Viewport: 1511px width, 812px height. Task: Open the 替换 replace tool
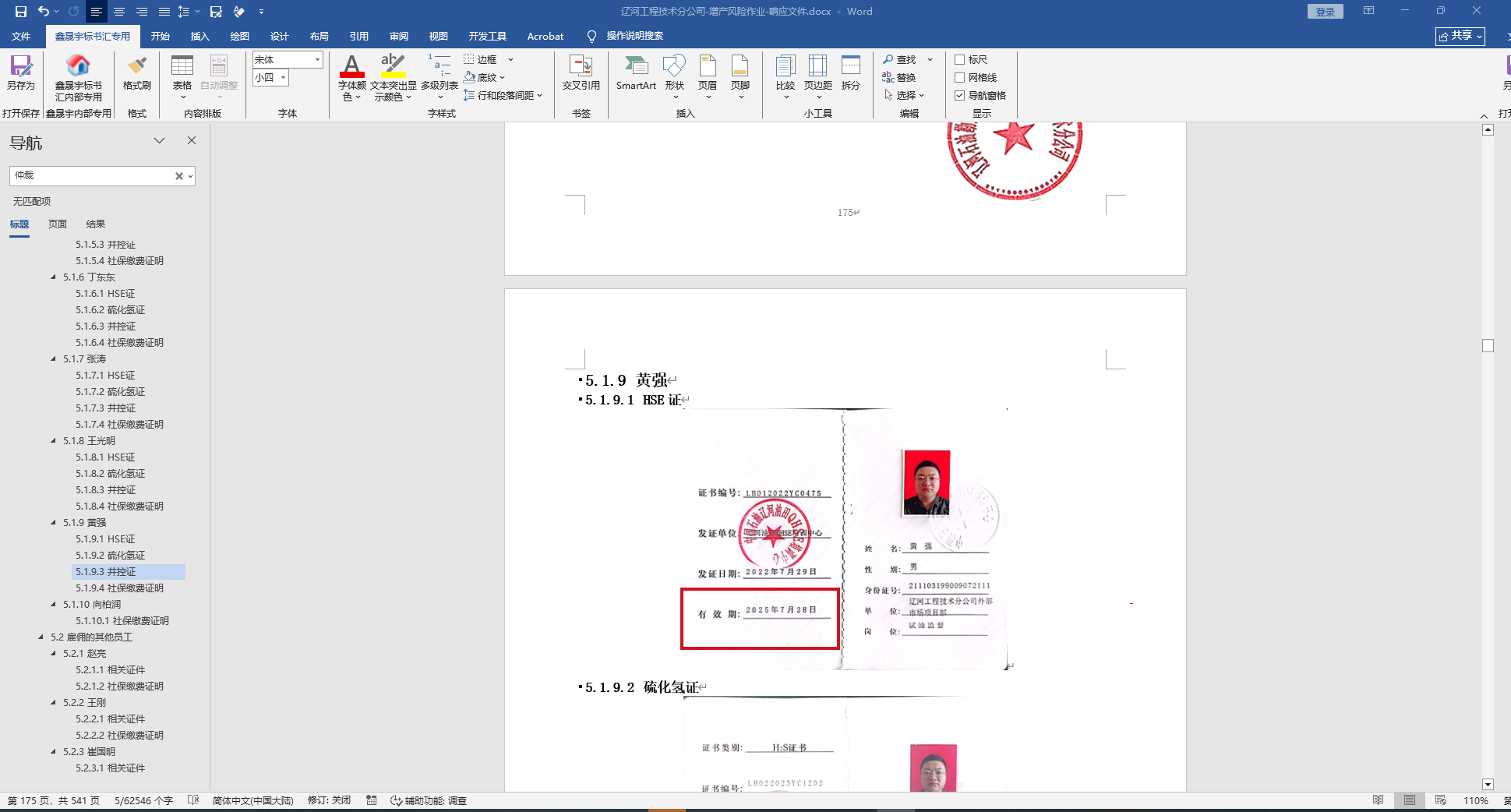(899, 77)
